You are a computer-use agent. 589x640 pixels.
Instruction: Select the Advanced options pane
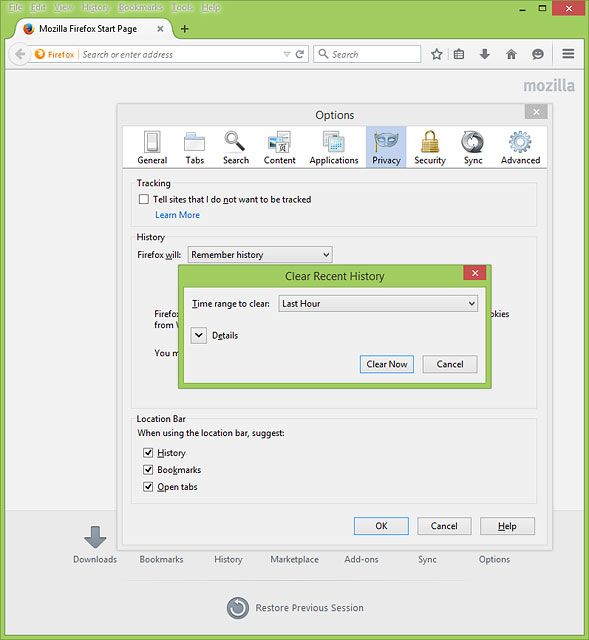[520, 147]
